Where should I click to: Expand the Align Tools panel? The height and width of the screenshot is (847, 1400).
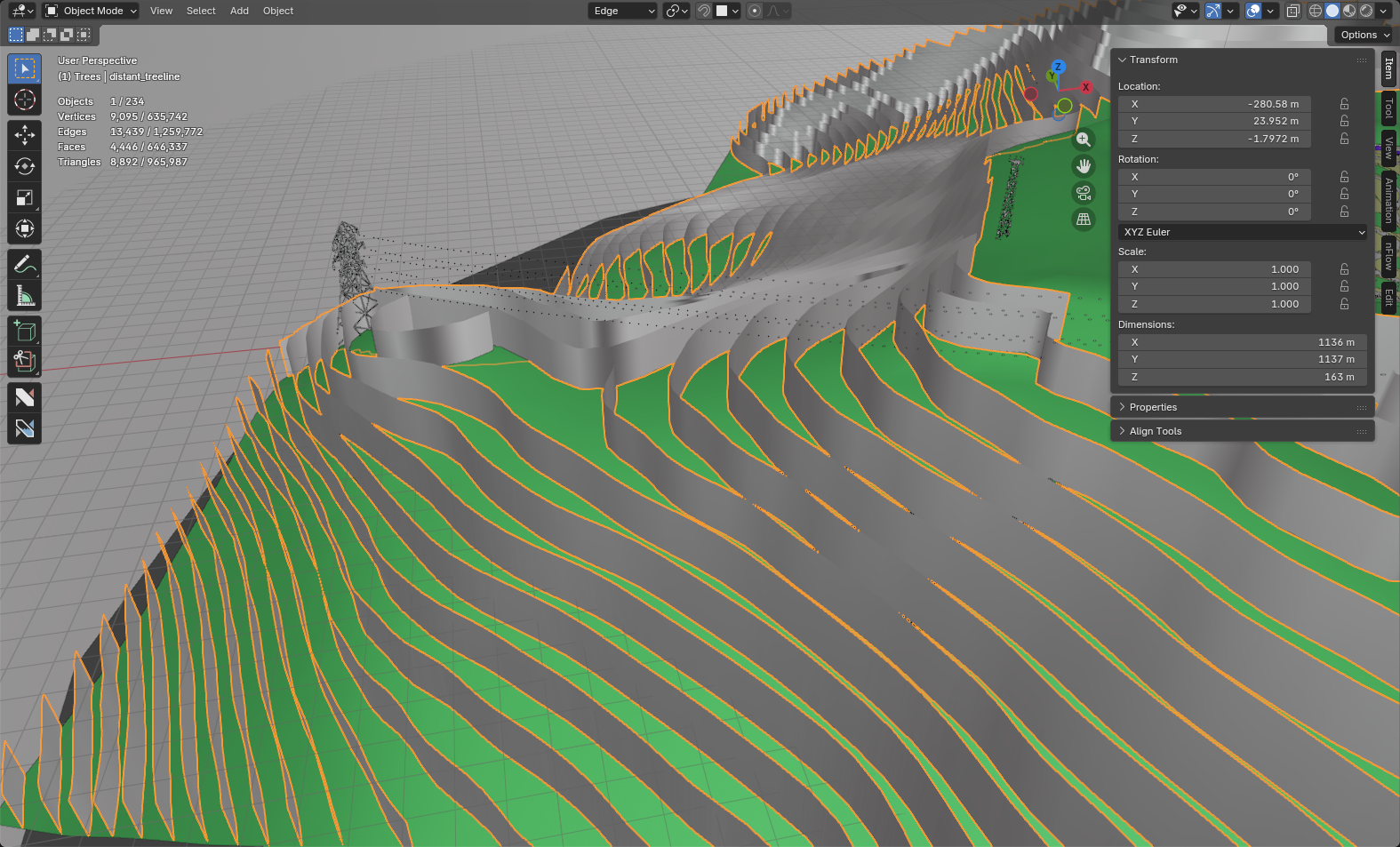(x=1155, y=431)
